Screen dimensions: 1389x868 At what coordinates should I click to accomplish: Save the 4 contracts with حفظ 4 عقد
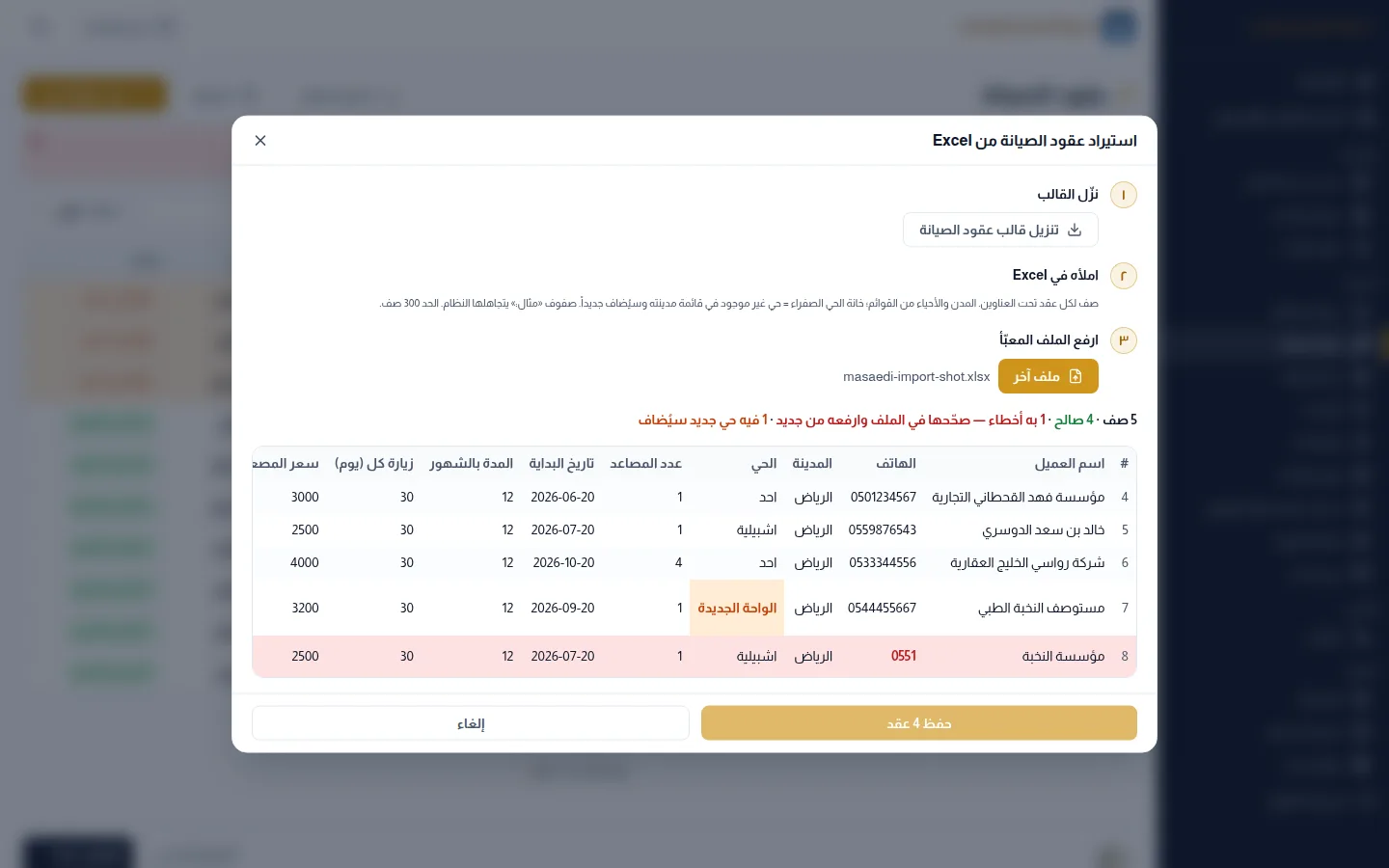click(x=919, y=723)
